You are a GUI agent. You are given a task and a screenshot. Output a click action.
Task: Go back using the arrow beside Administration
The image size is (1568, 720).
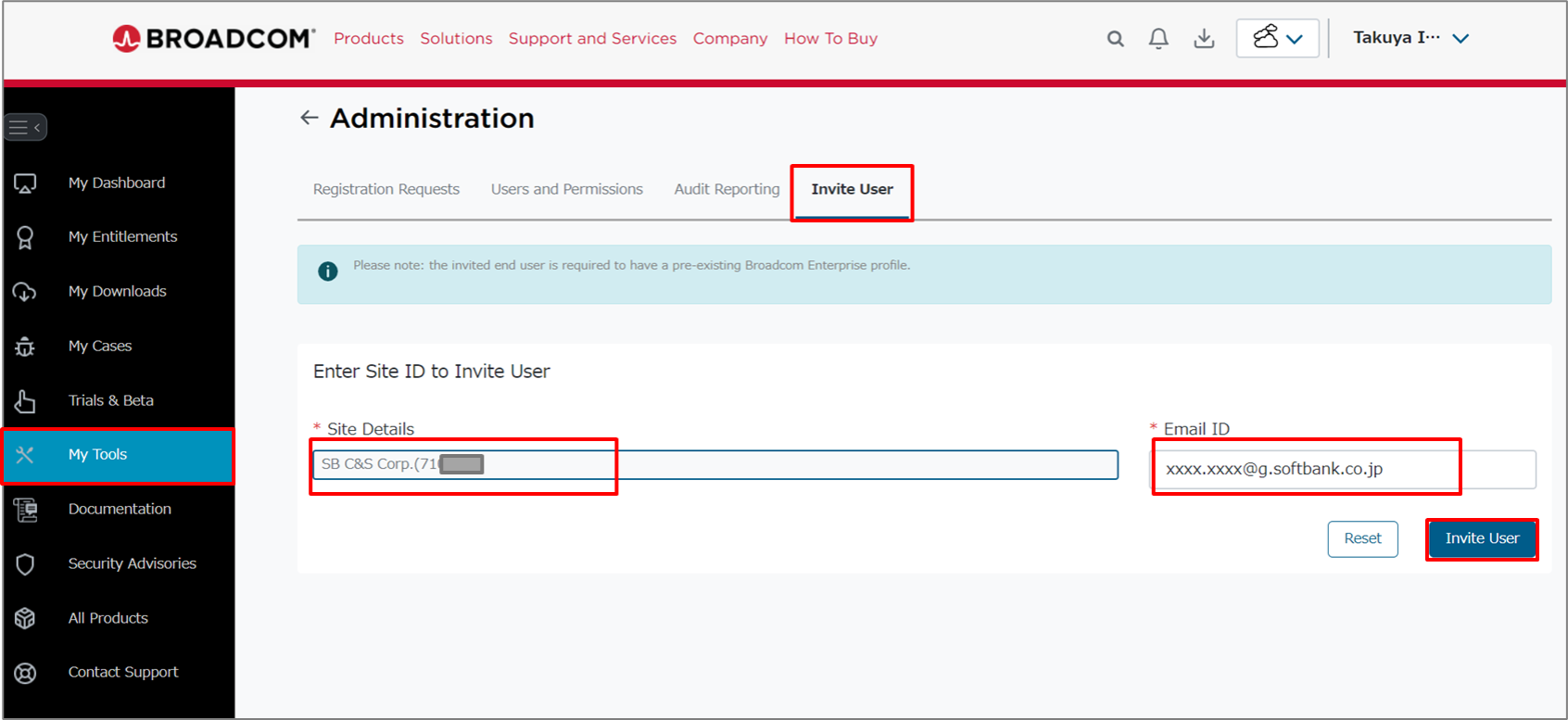310,118
